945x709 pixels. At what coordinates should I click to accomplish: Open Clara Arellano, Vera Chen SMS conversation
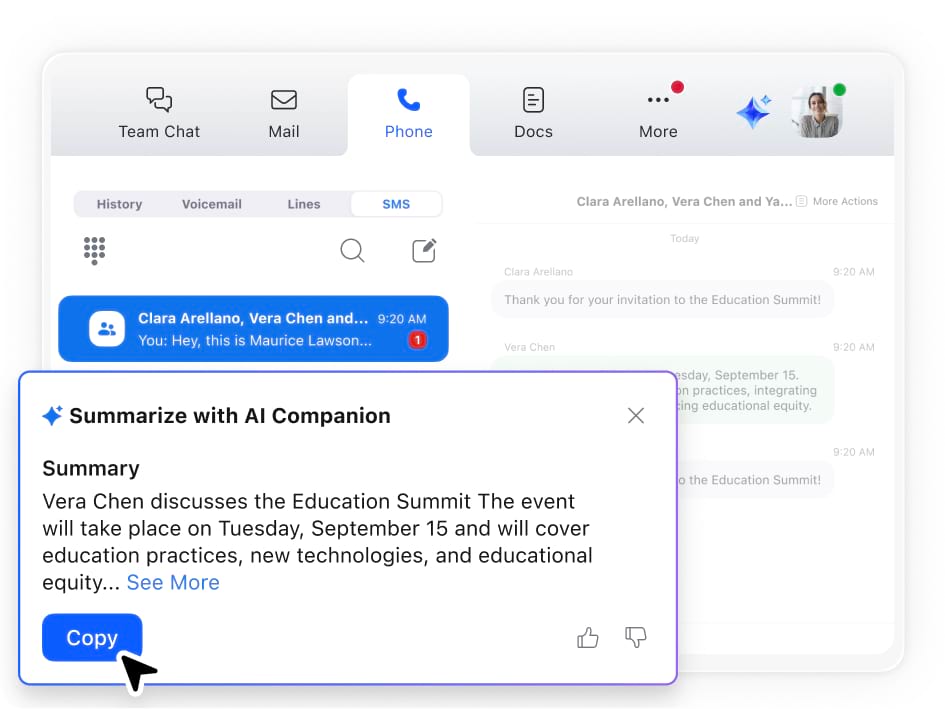point(253,329)
